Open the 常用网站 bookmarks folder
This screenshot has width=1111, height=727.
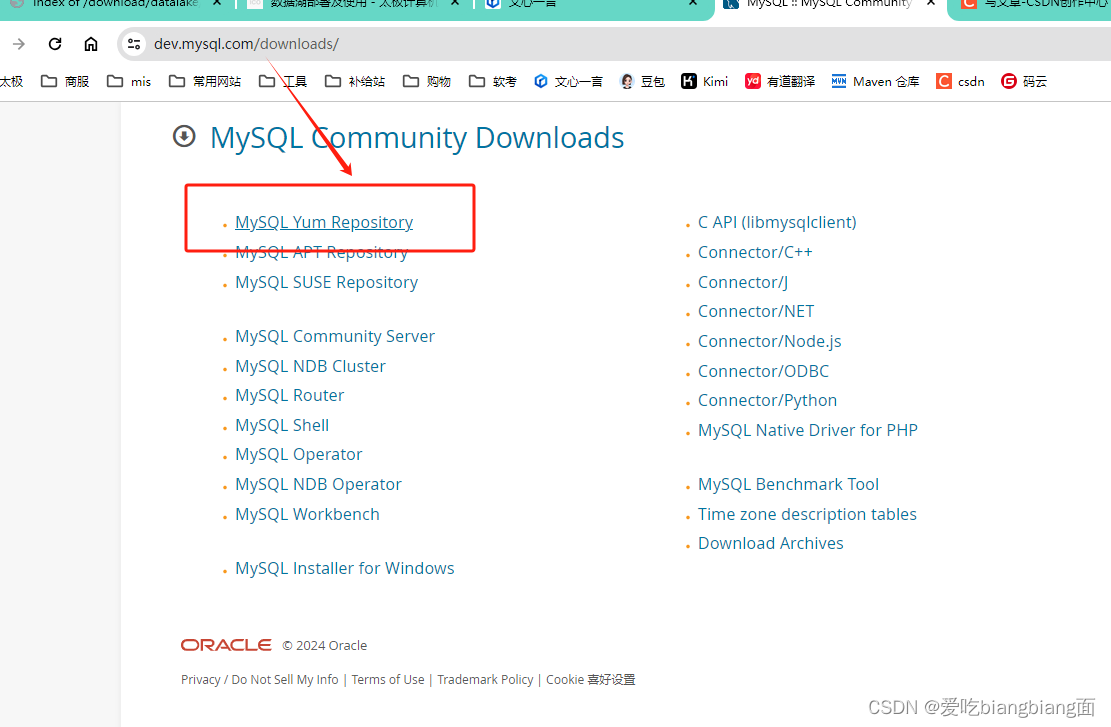(204, 81)
